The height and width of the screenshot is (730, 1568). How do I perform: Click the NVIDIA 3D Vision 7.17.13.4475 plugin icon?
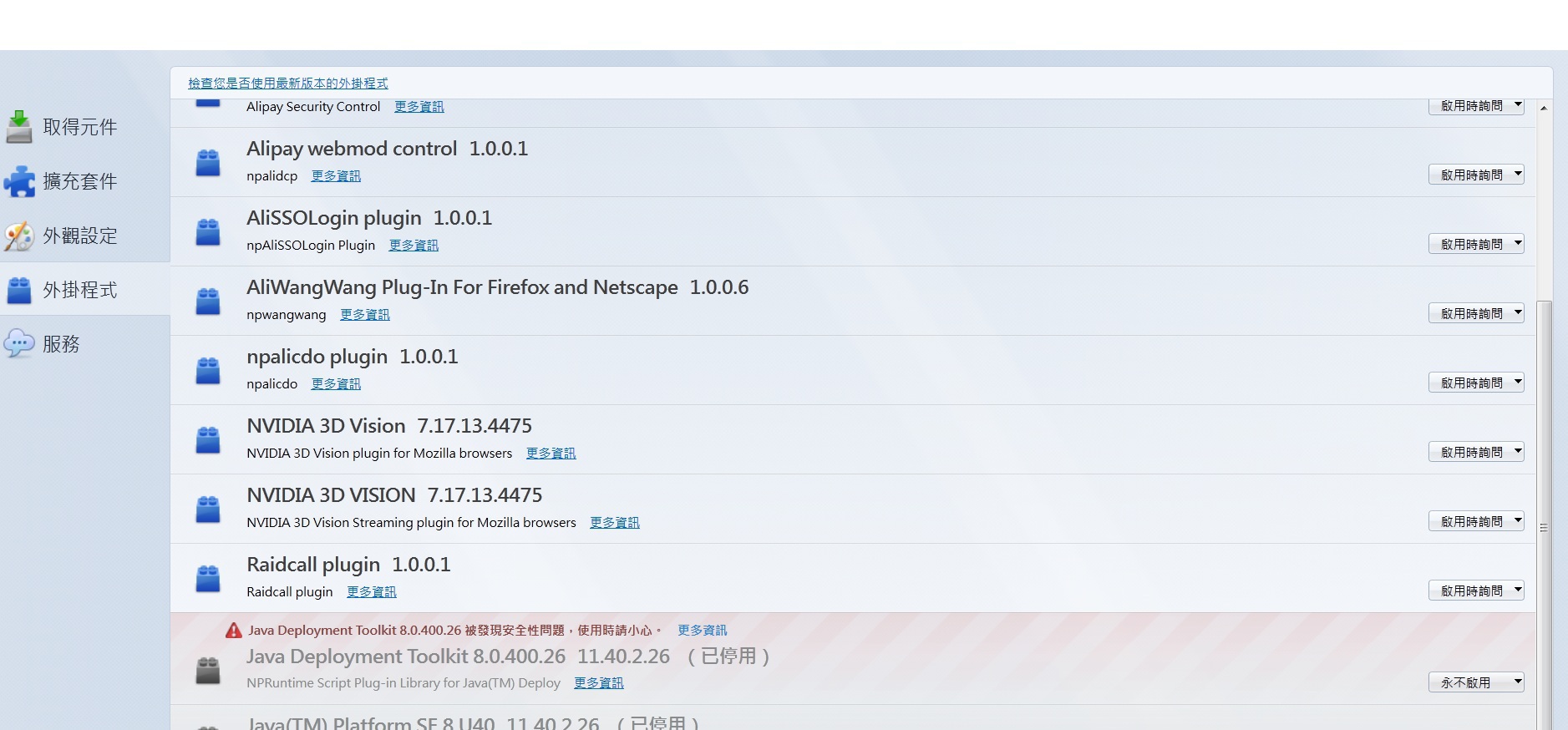[208, 439]
